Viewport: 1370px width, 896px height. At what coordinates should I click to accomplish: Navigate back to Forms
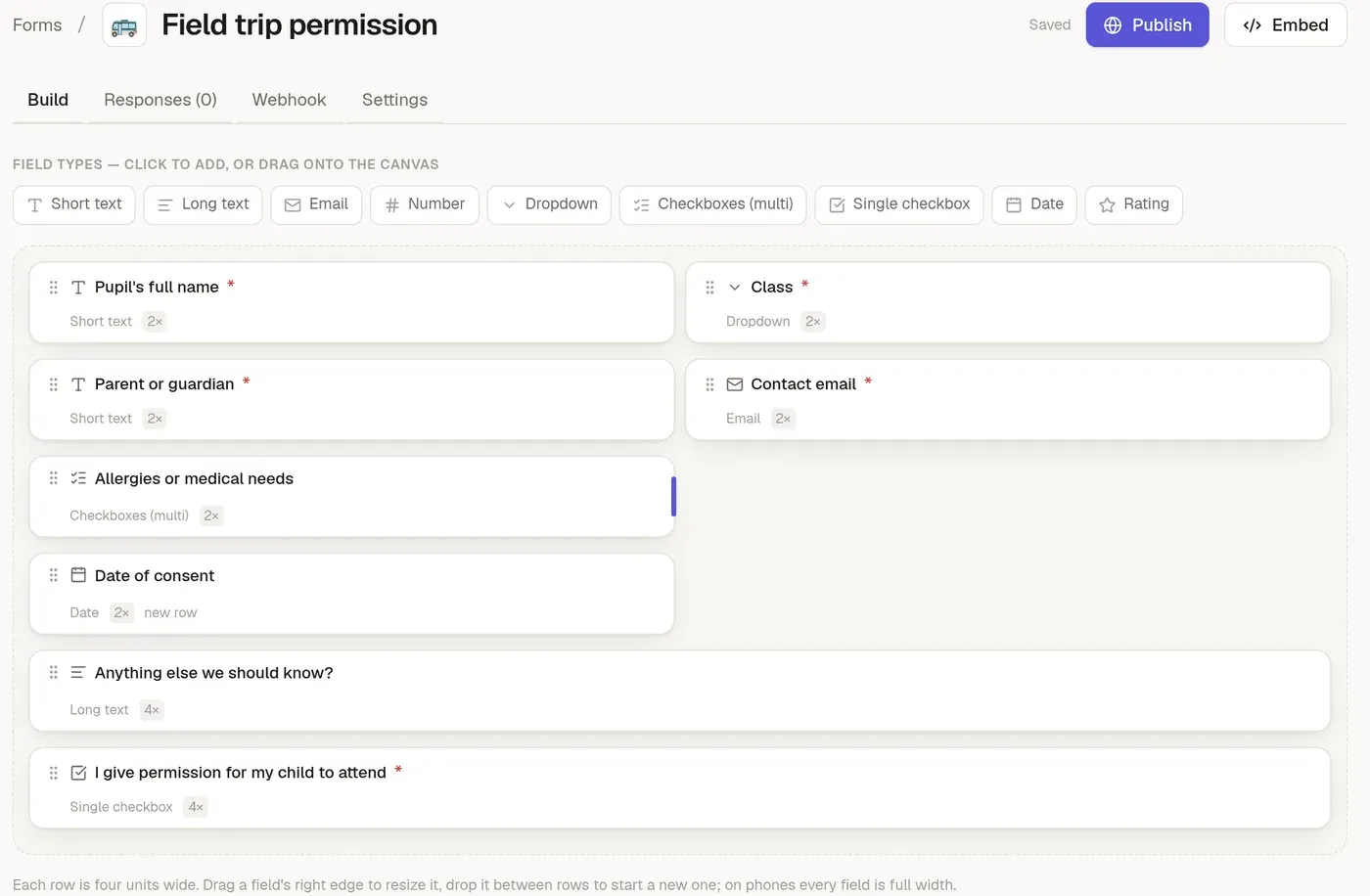click(x=37, y=25)
